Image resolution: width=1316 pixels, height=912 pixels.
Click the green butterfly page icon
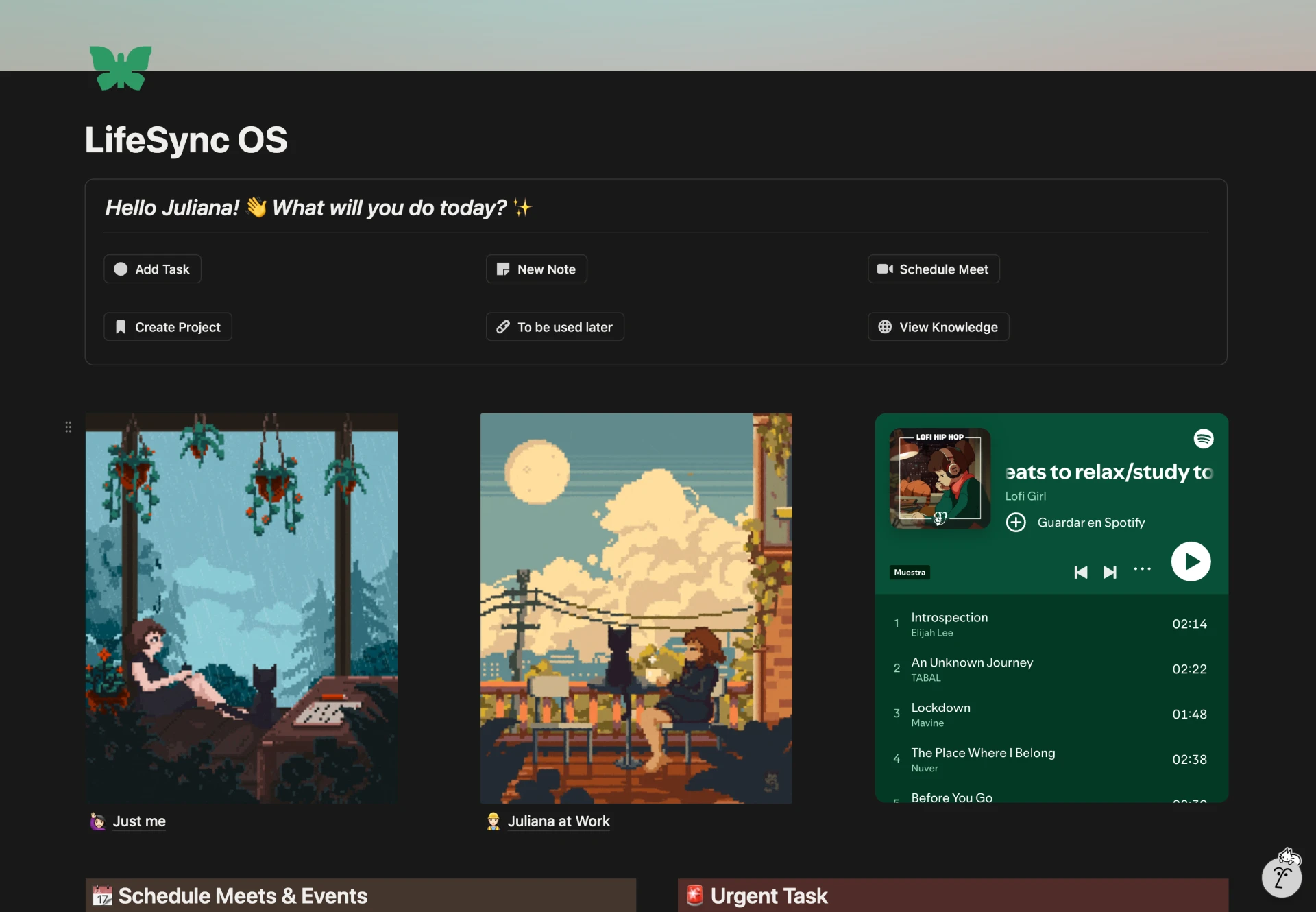tap(121, 68)
